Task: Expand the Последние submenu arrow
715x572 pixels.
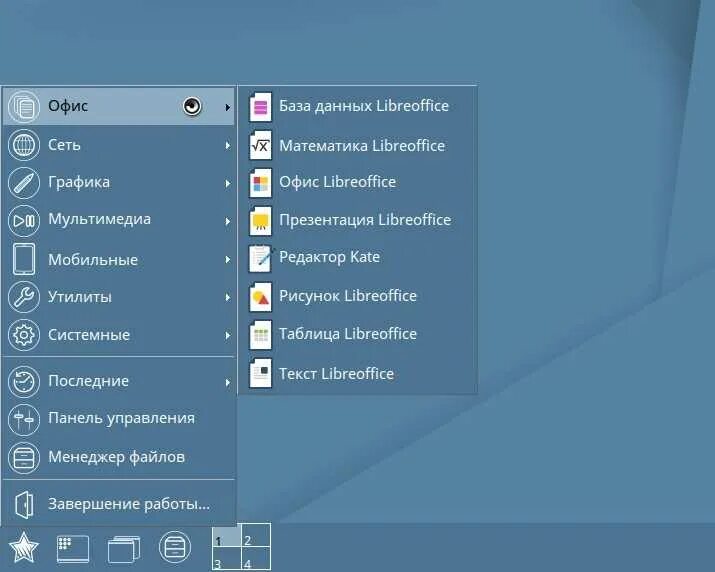Action: [227, 382]
